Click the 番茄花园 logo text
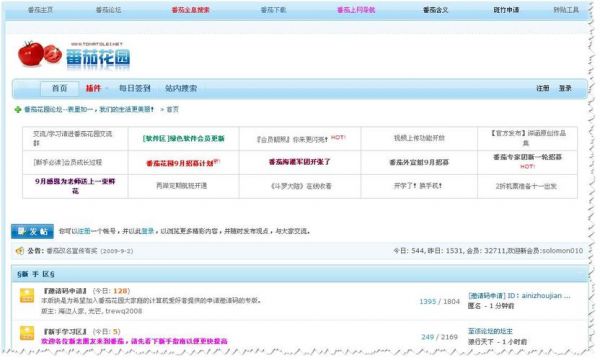The height and width of the screenshot is (360, 600). point(98,58)
